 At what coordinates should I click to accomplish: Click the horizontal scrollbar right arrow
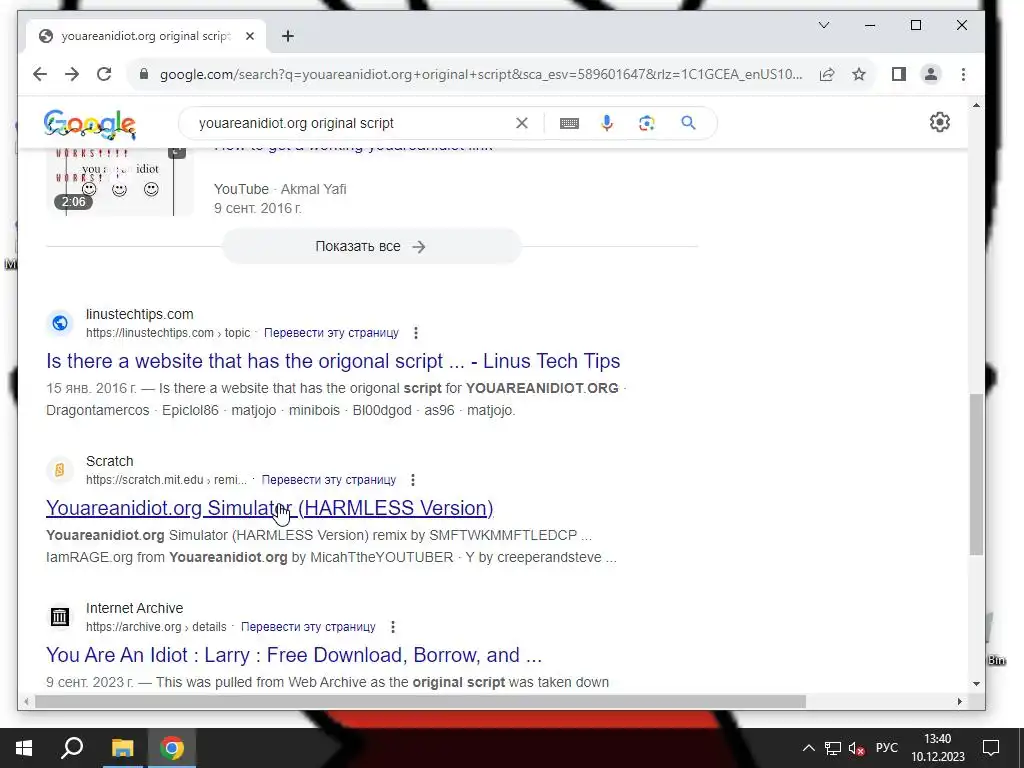click(959, 701)
